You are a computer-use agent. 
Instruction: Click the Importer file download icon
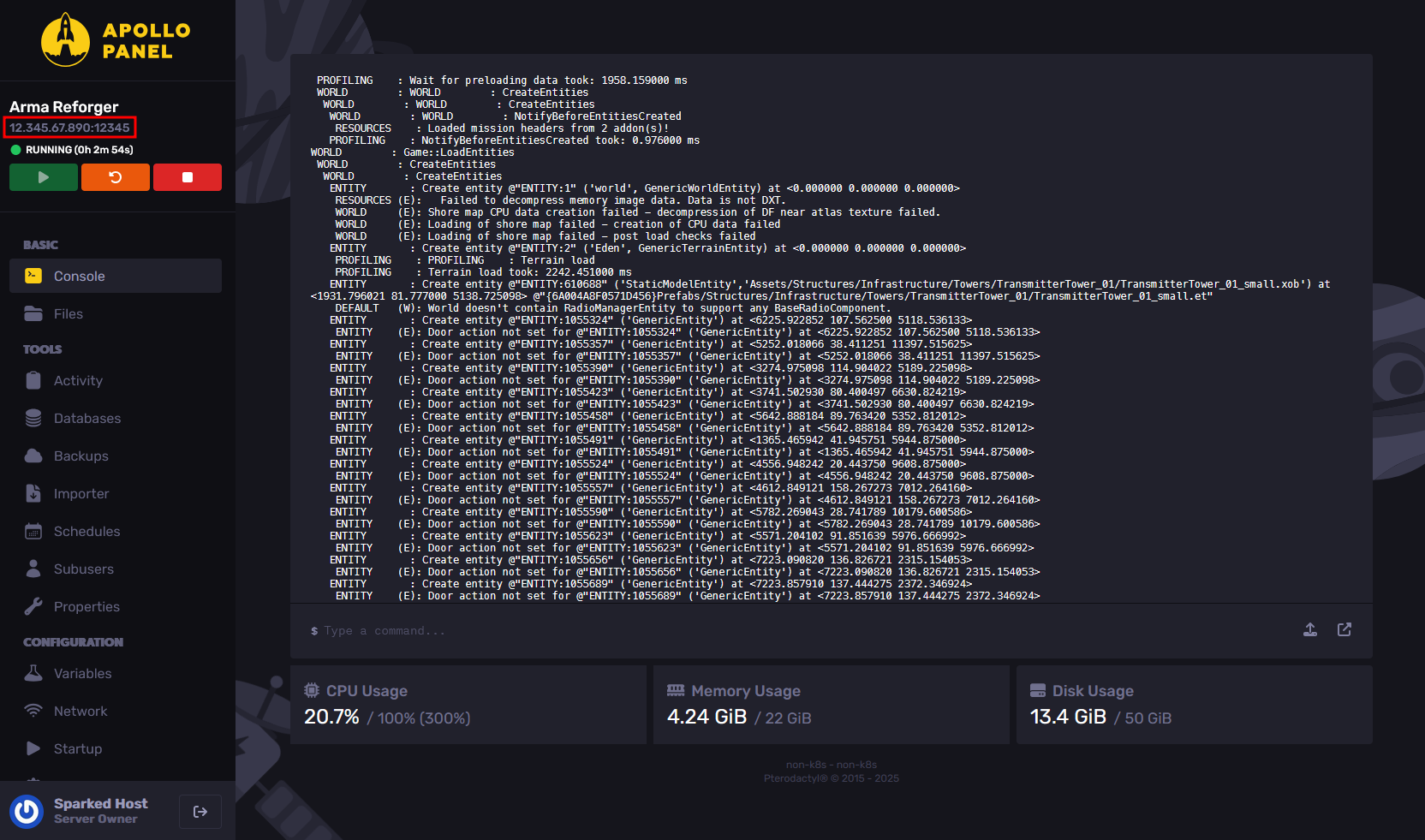(x=33, y=493)
